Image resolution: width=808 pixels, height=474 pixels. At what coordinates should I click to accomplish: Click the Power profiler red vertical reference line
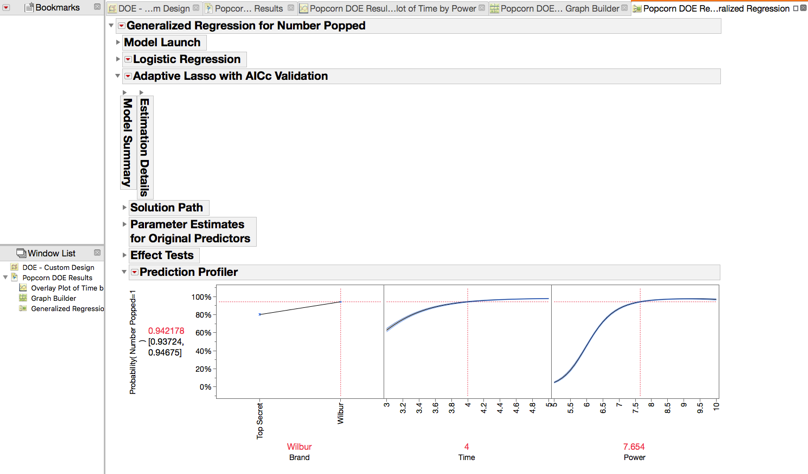641,342
